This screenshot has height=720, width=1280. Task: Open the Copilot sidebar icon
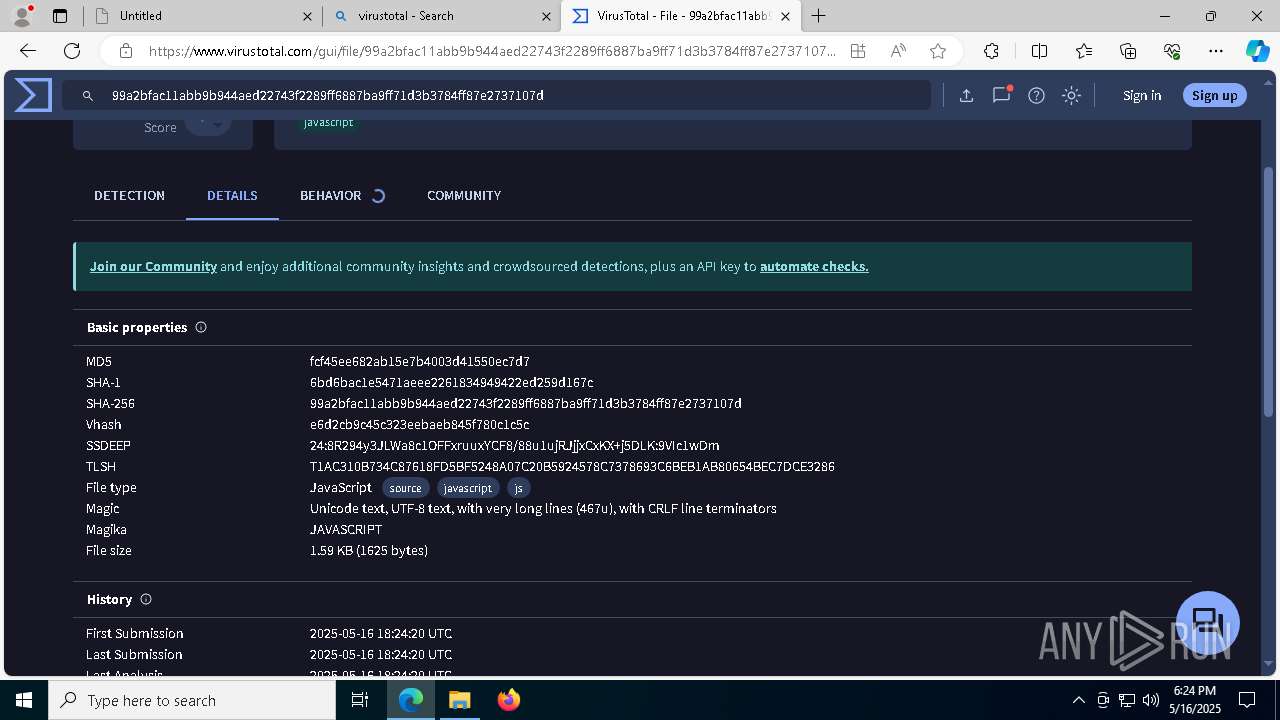1257,51
